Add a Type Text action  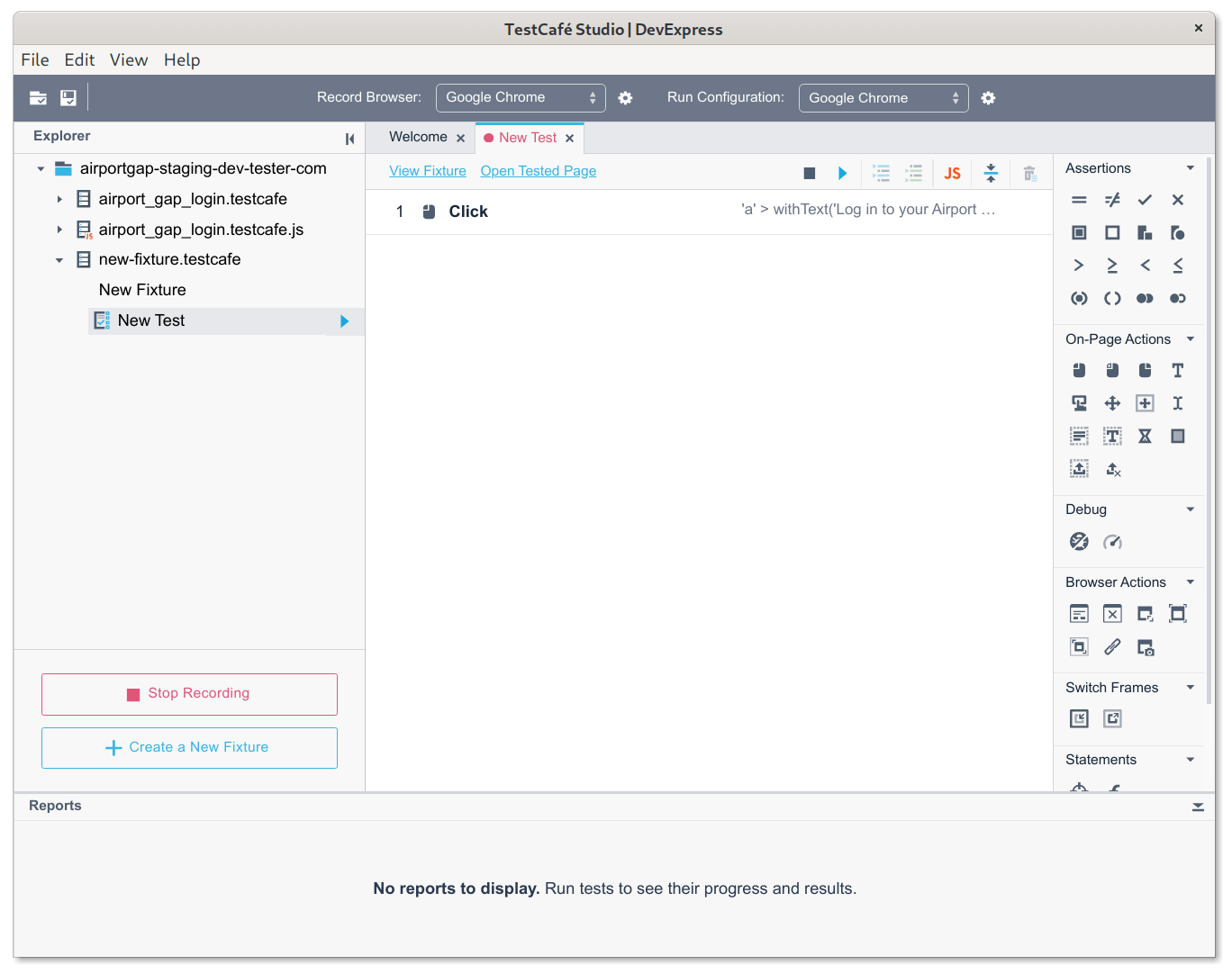[1177, 370]
